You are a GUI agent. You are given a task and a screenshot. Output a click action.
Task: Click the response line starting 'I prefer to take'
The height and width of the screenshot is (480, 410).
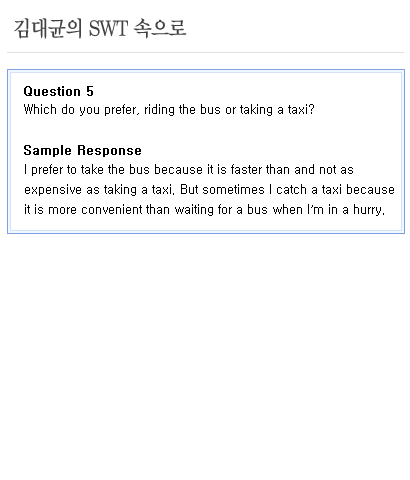[x=189, y=170]
